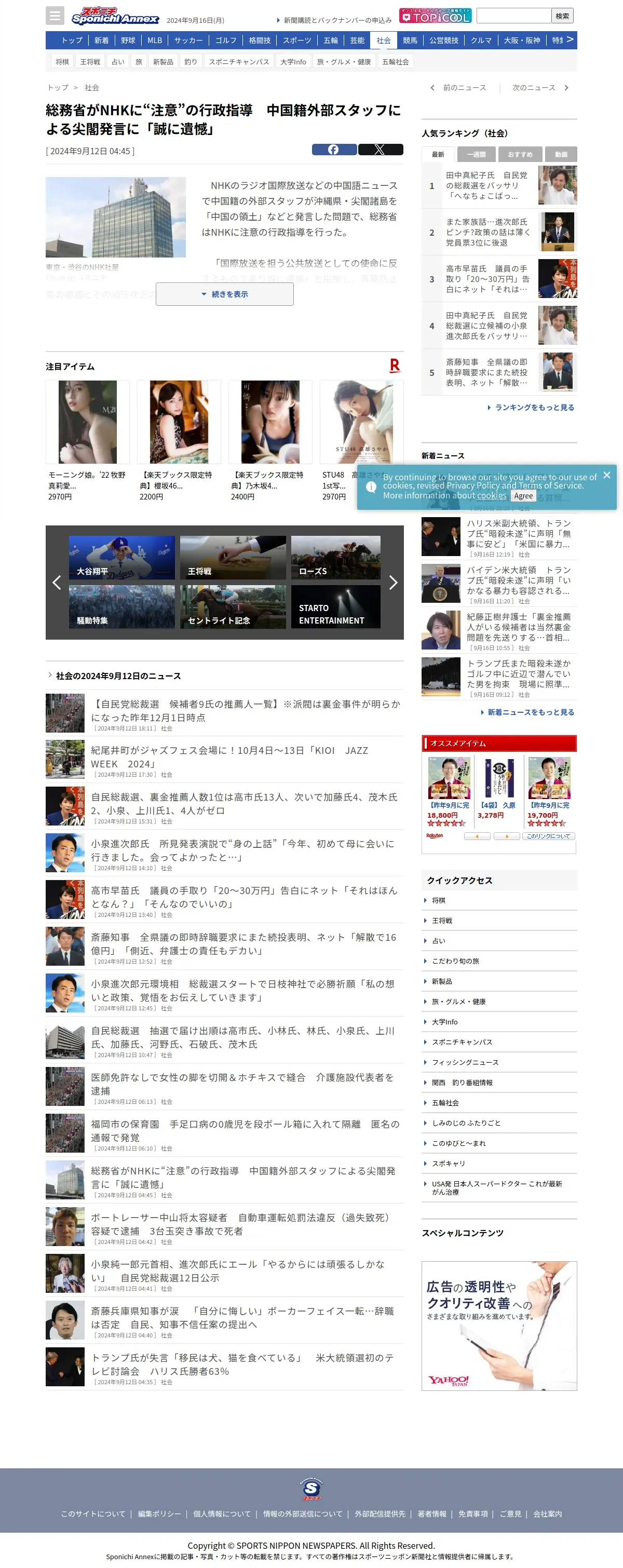Screen dimensions: 623x1568
Task: Close the cookie notice
Action: pyautogui.click(x=606, y=475)
